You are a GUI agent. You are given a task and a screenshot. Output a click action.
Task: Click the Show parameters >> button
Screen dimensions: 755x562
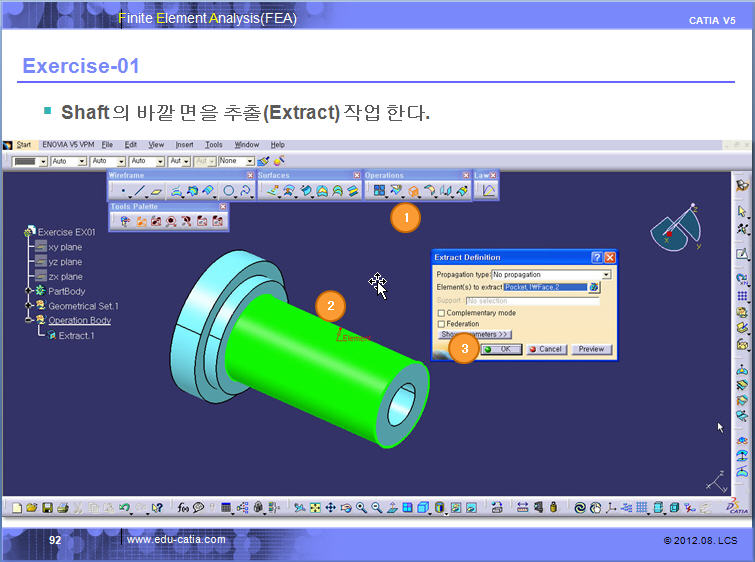coord(475,334)
